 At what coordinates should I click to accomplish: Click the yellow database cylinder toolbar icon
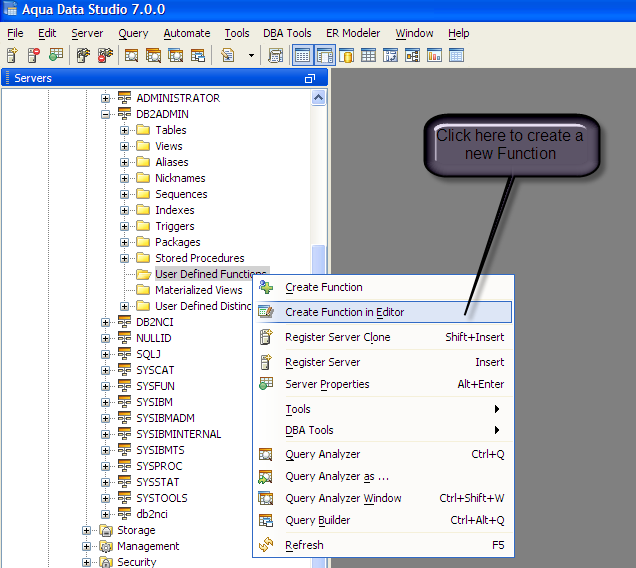(x=346, y=55)
